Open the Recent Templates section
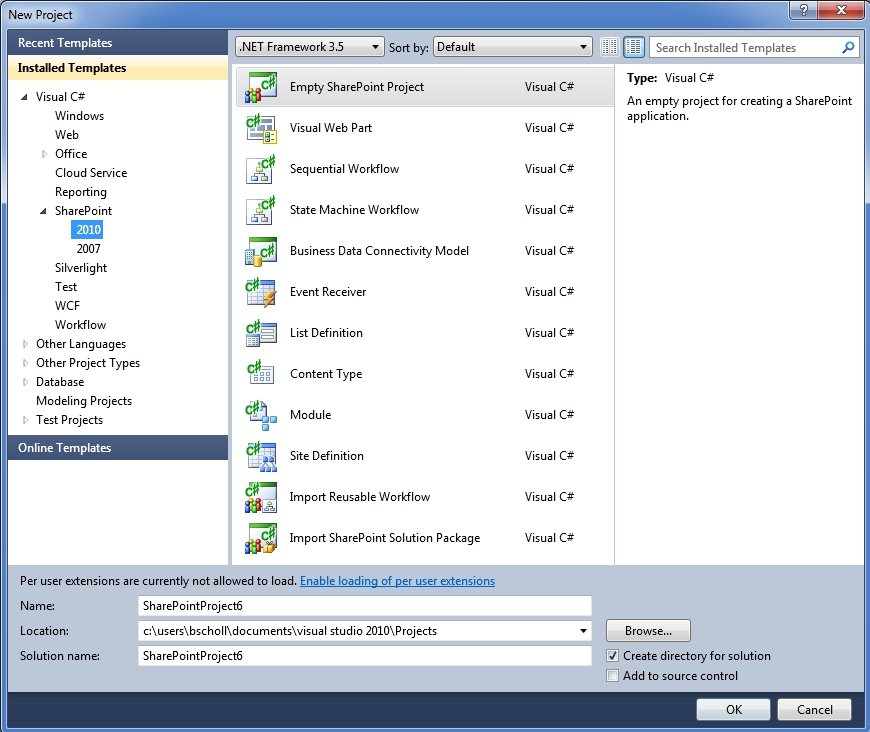Viewport: 870px width, 732px height. point(118,43)
